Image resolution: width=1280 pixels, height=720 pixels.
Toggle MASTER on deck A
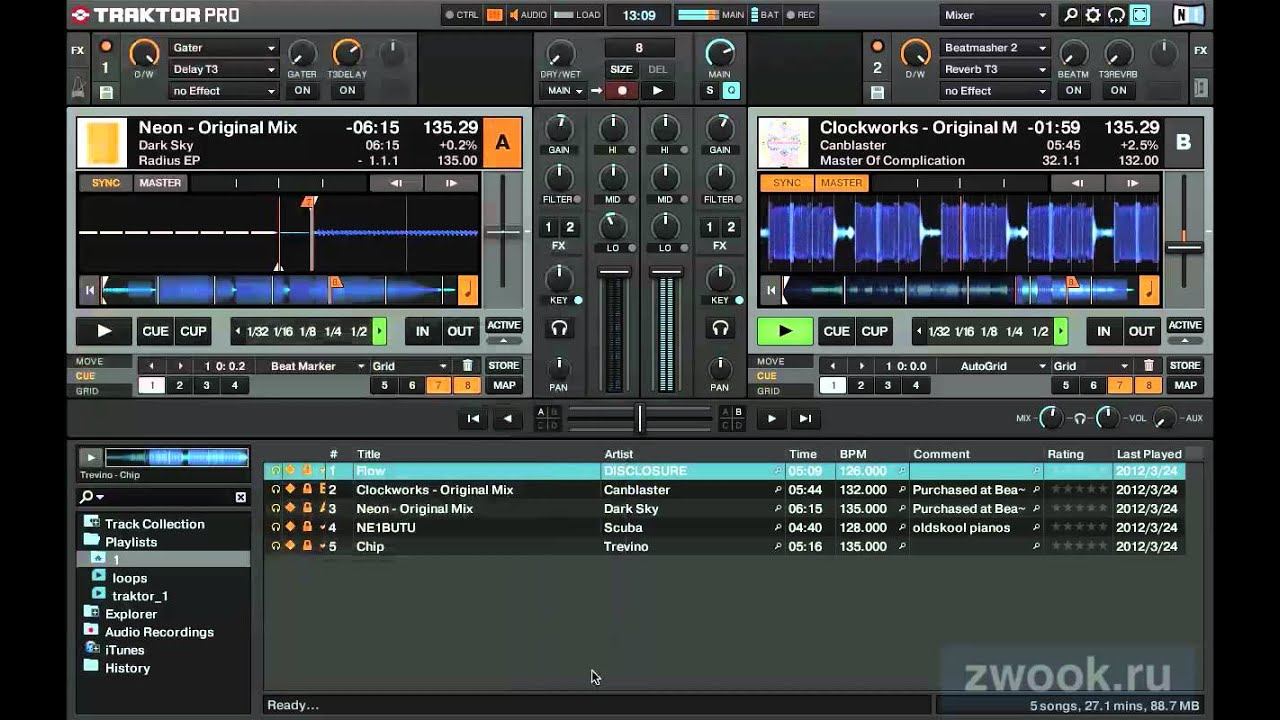point(160,183)
